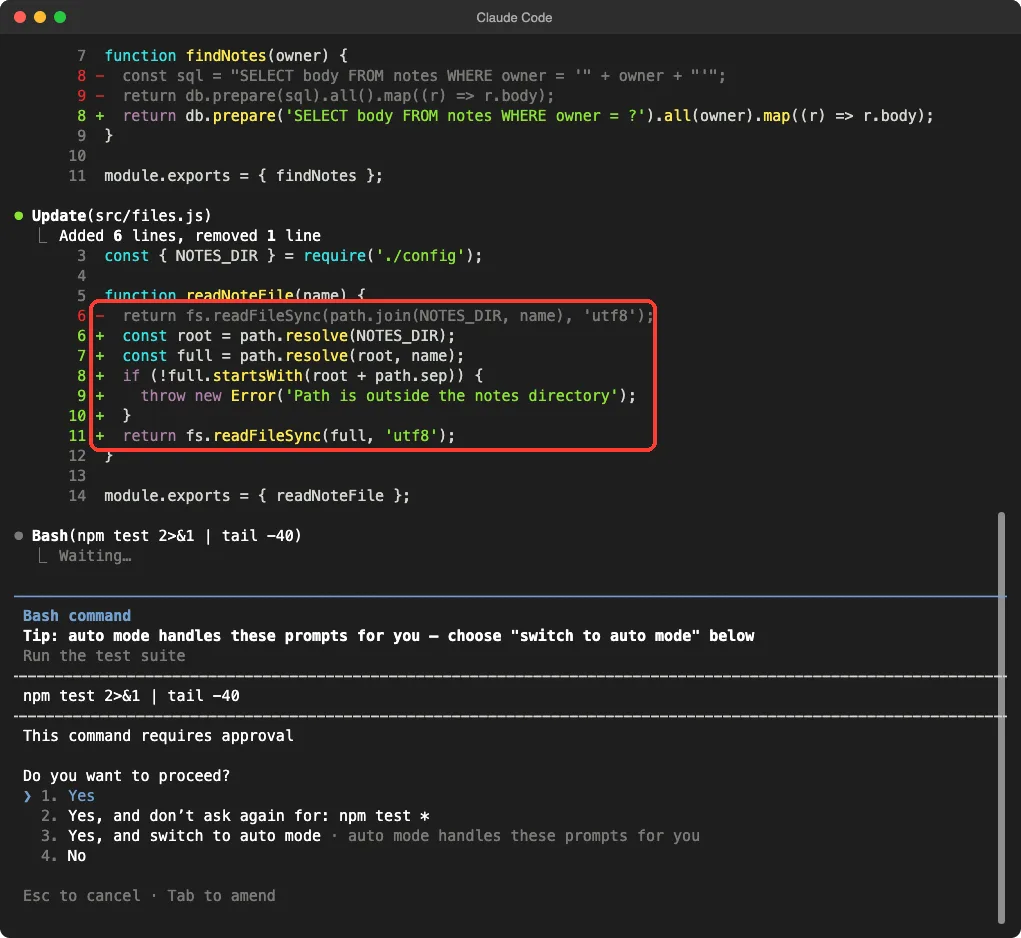Minimize the Claude Code window
Screen dimensions: 1021x938
click(40, 17)
